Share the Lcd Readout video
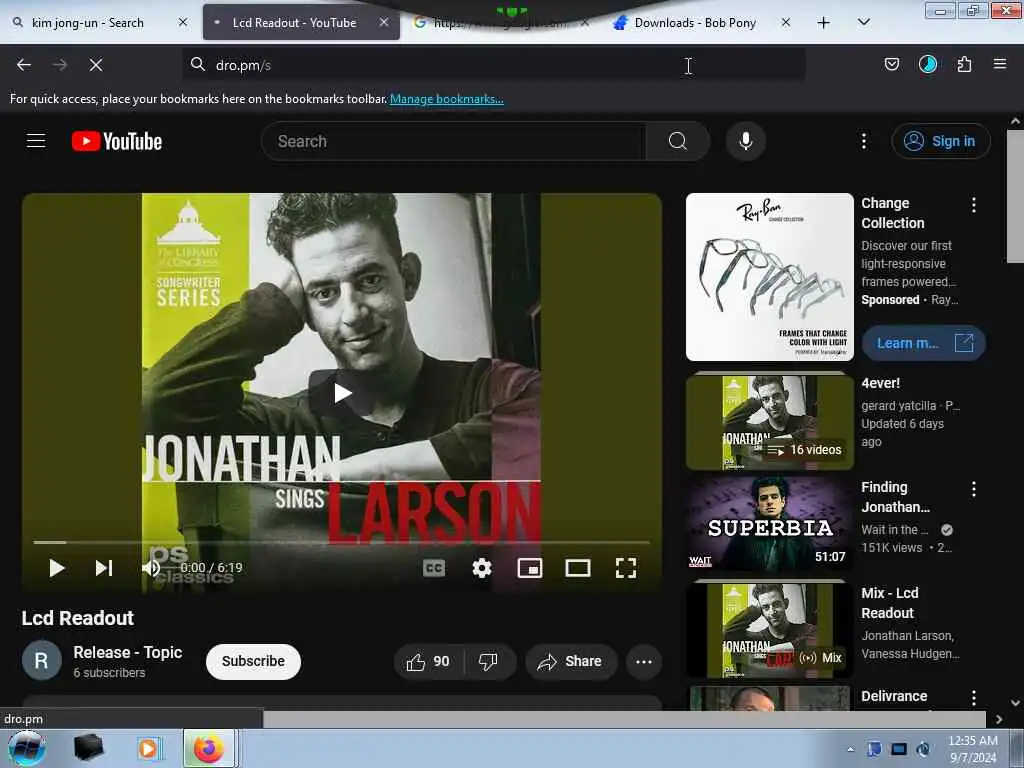Screen dimensions: 1024x768 [570, 662]
